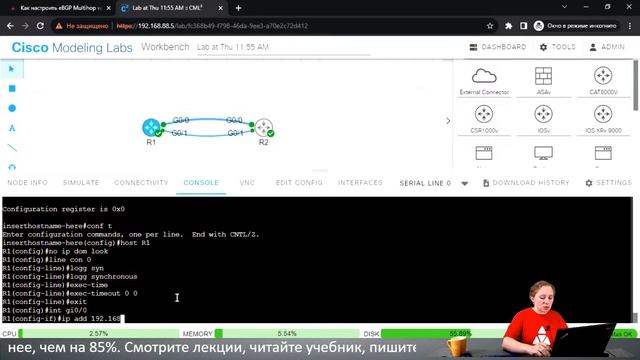This screenshot has width=640, height=360.
Task: Go to DASHBOARD
Action: (x=498, y=47)
